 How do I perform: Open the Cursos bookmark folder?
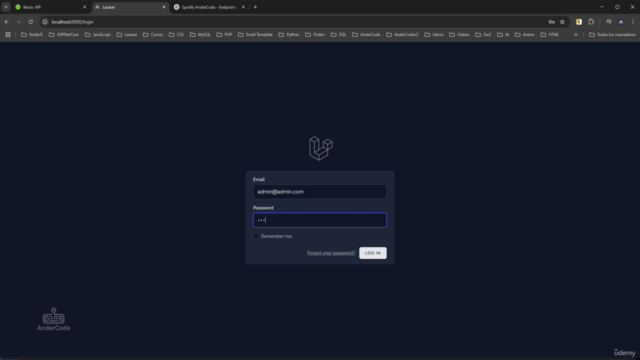(x=153, y=35)
